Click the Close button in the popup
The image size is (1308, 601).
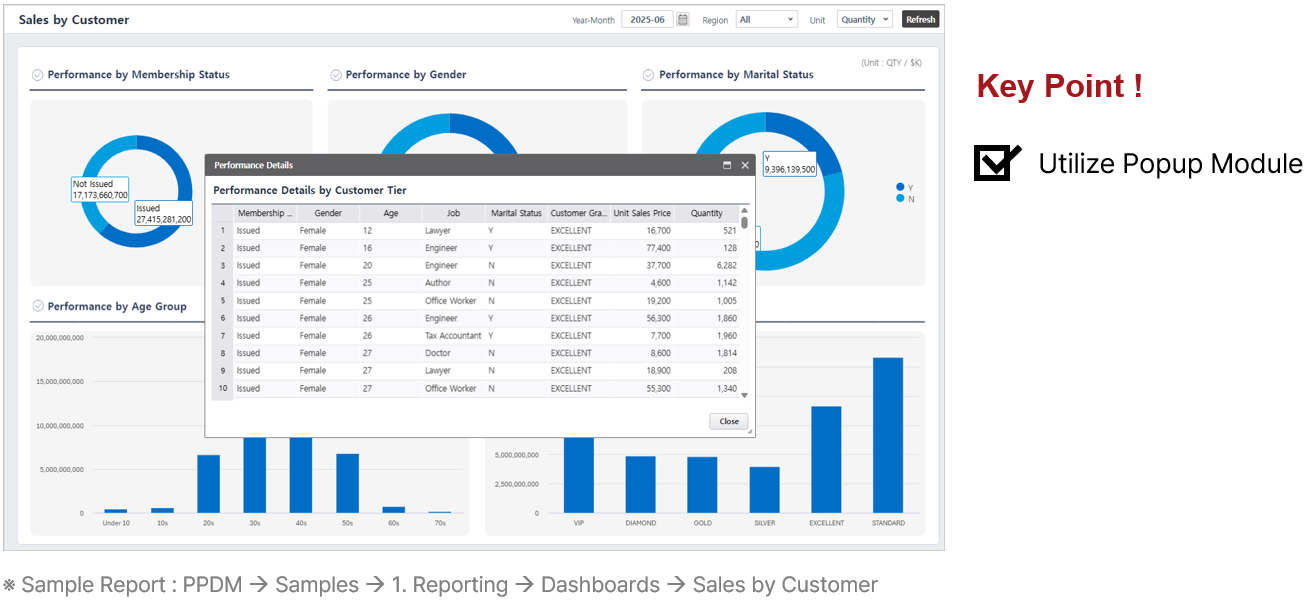coord(728,421)
